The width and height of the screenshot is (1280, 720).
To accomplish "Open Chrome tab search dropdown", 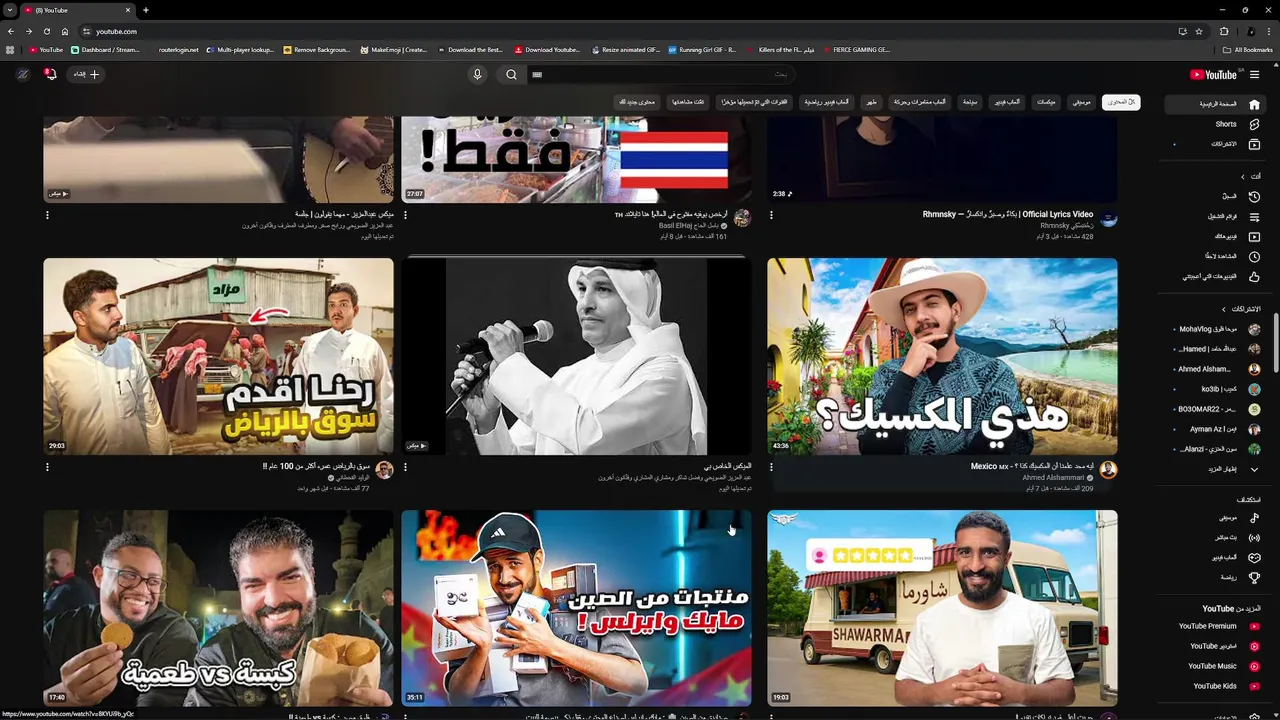I will tap(9, 10).
